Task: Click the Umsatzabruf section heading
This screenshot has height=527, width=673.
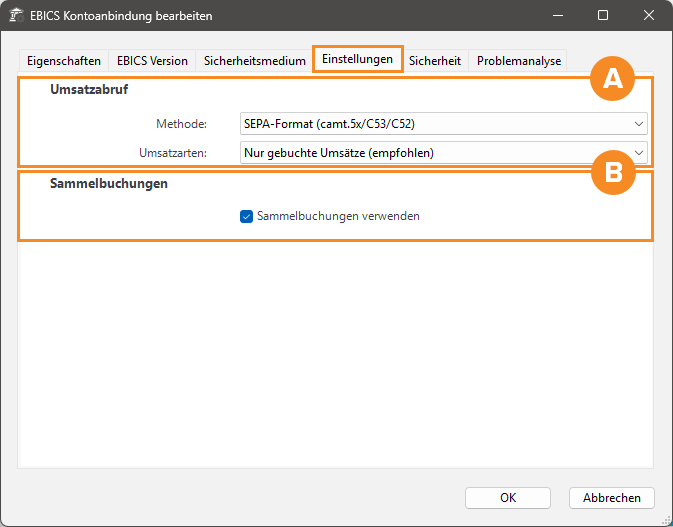Action: (x=89, y=90)
